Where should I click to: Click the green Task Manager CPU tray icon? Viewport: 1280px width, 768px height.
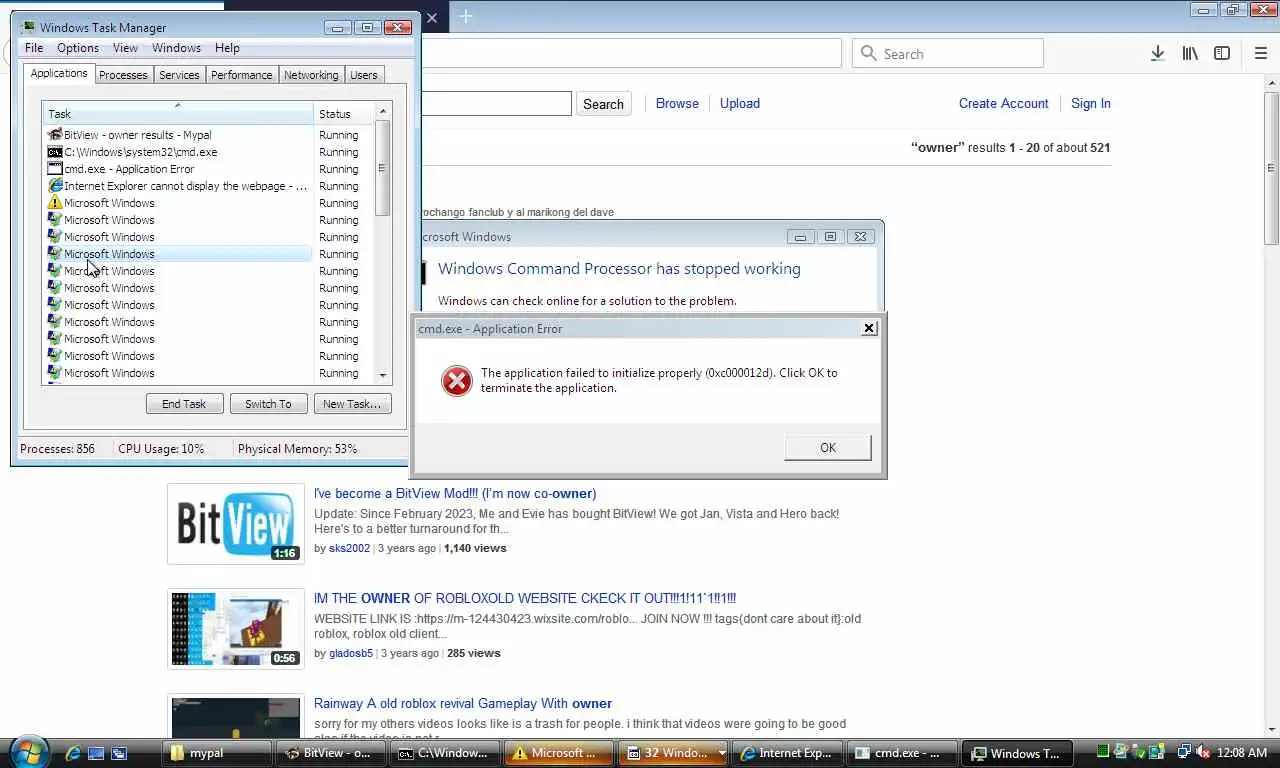[x=1103, y=752]
